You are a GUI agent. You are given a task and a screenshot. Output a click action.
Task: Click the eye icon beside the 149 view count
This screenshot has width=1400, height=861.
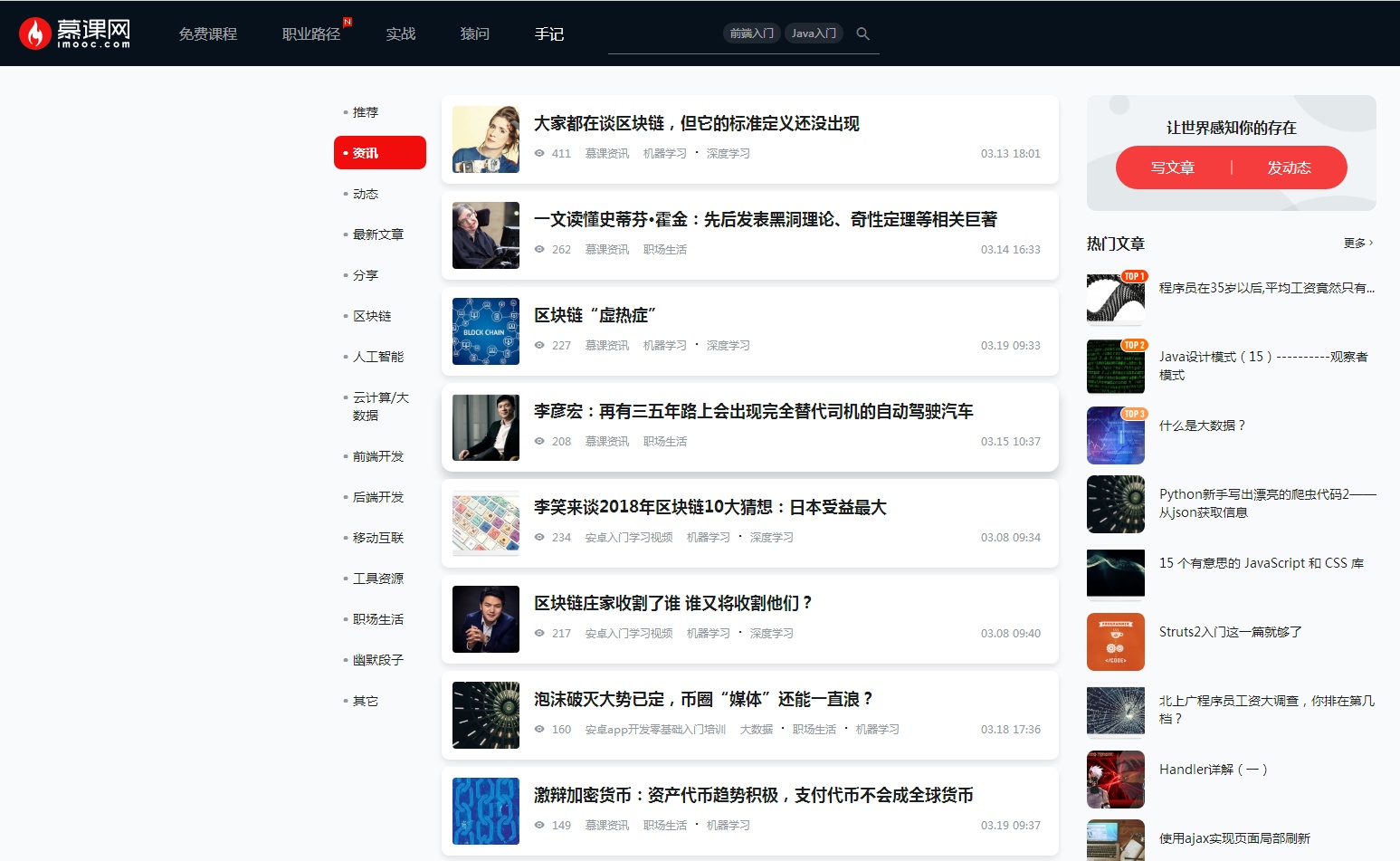[538, 825]
